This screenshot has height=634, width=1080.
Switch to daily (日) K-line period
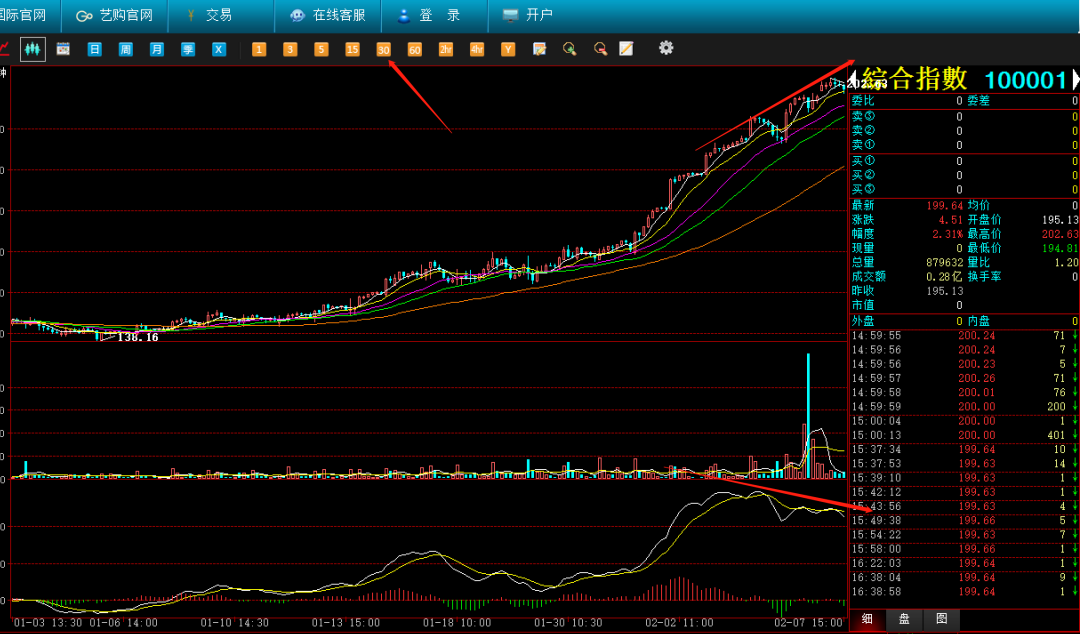point(94,49)
